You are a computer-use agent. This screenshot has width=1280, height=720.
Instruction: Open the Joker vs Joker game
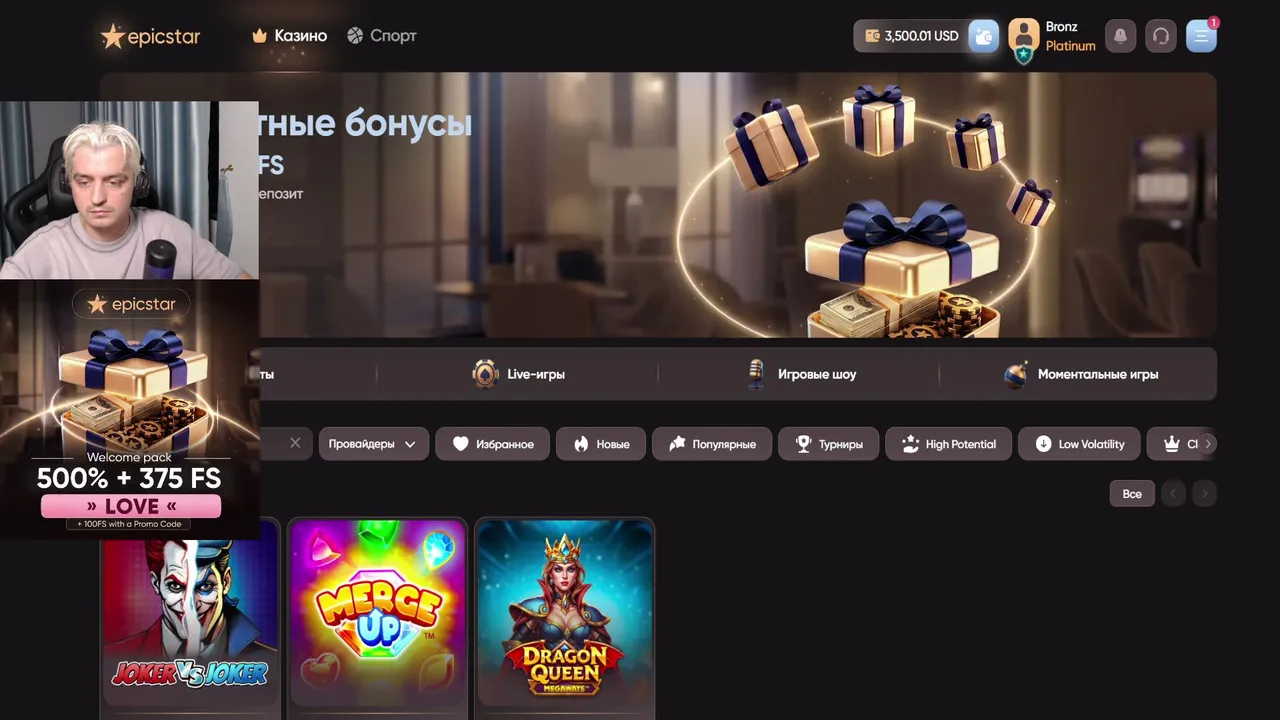[189, 618]
